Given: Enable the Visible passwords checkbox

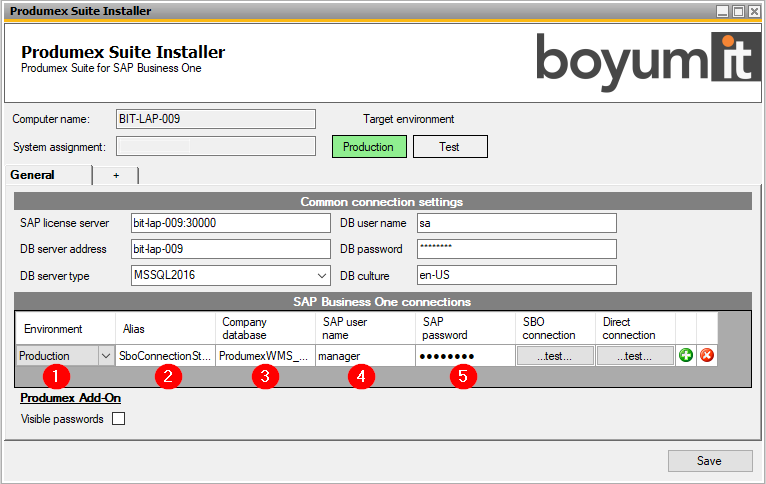Looking at the screenshot, I should tap(119, 420).
